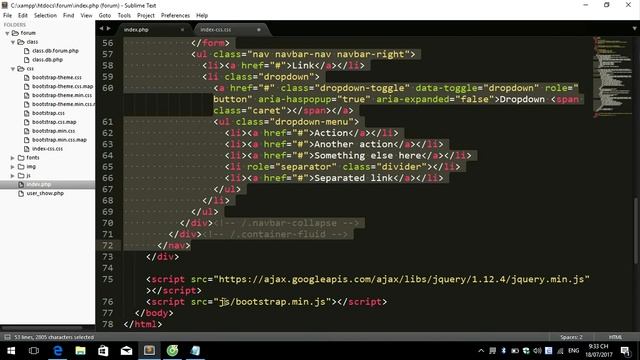Open bootstrap.min.css file
Viewport: 640px width, 360px height.
point(53,131)
